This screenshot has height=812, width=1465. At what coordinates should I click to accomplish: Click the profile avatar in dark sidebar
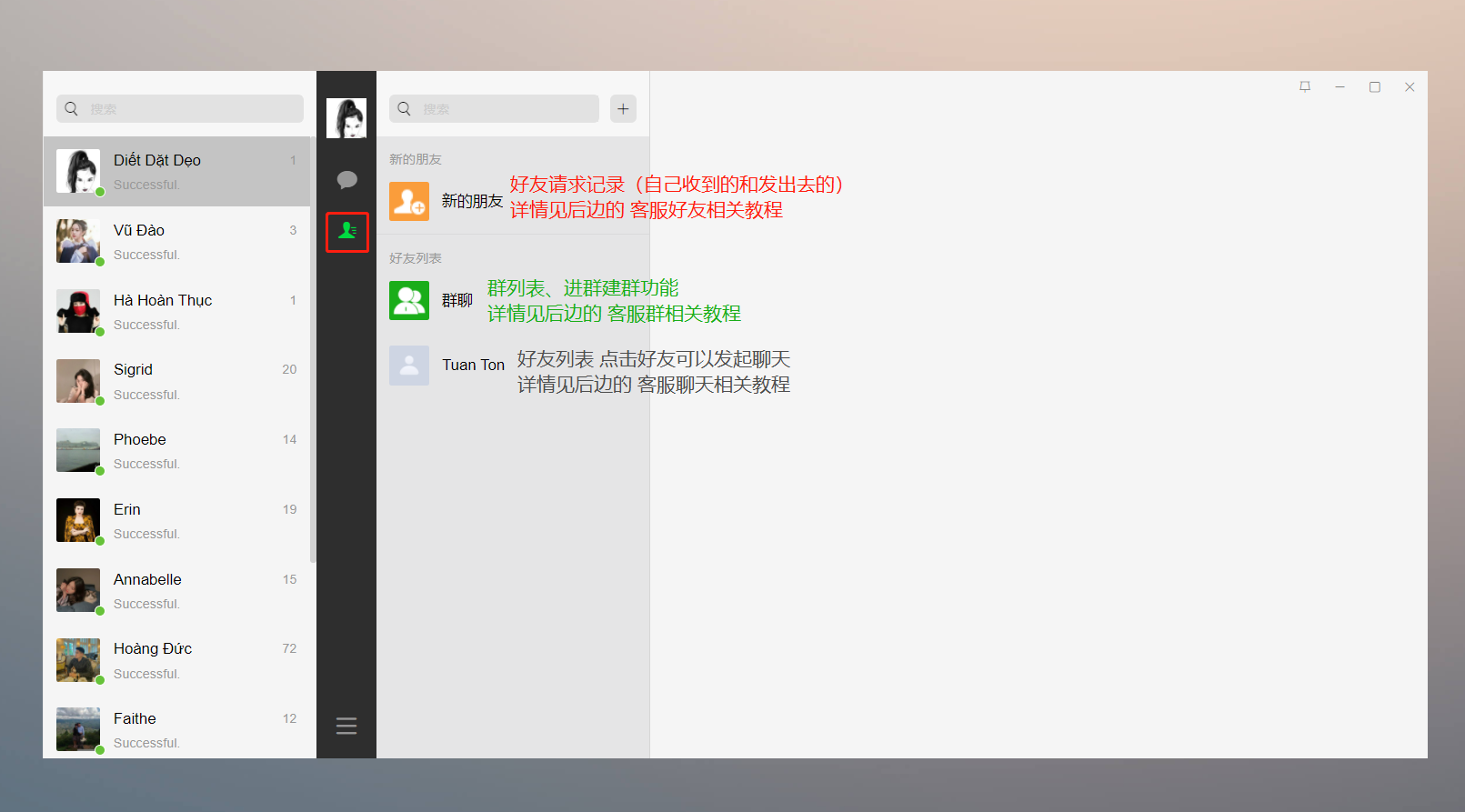[346, 118]
